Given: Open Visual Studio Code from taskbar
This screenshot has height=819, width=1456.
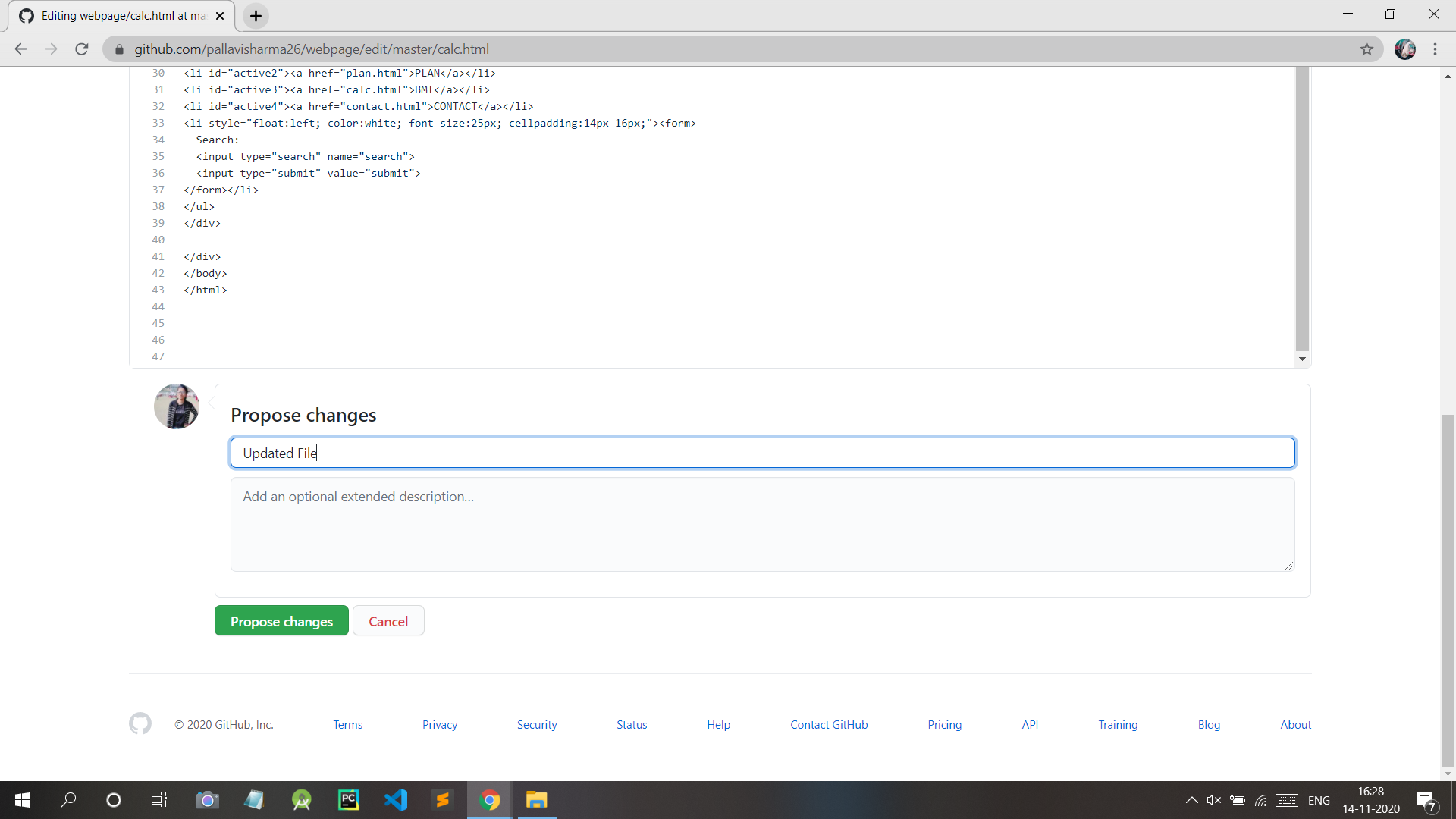Looking at the screenshot, I should pyautogui.click(x=395, y=800).
